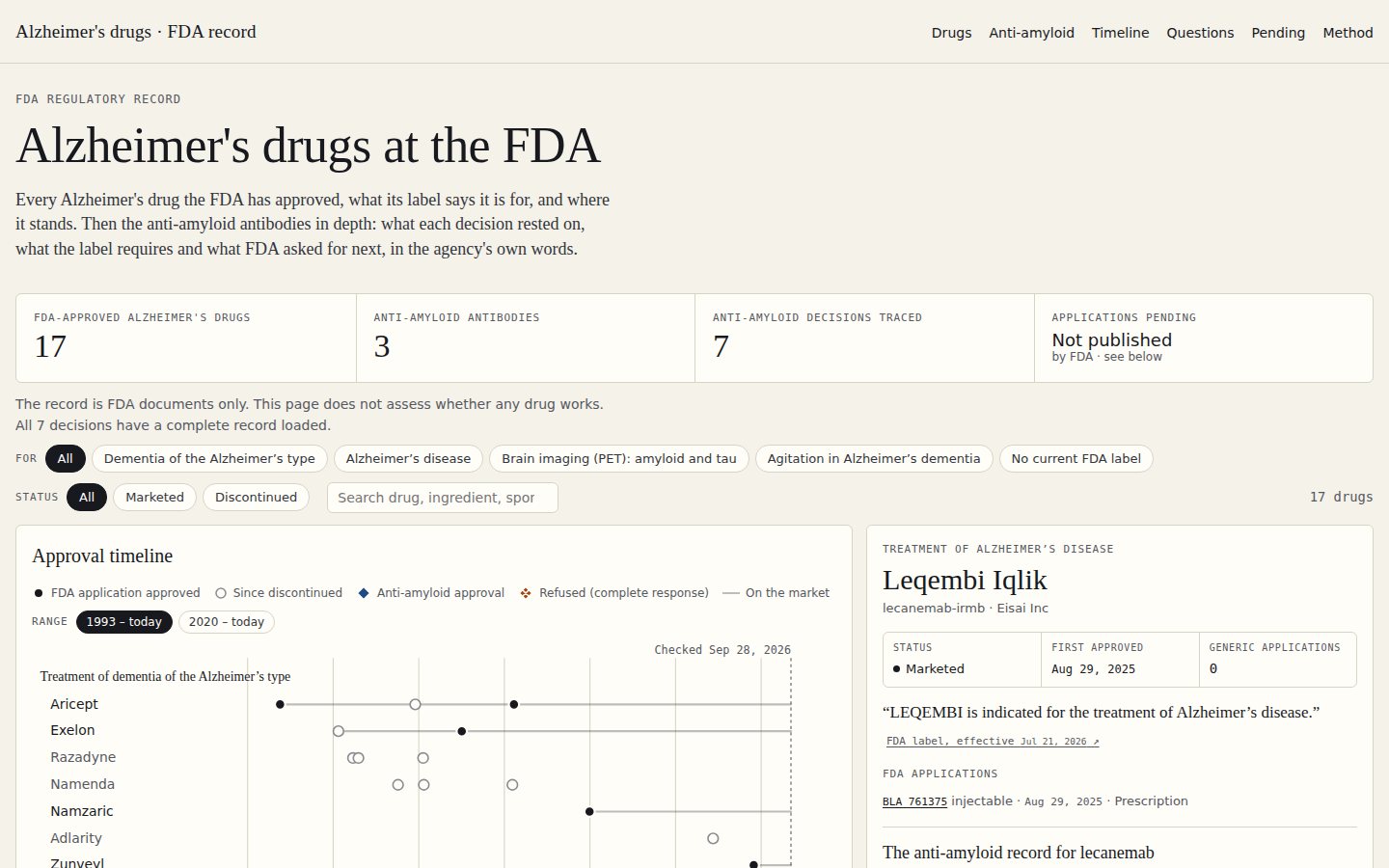Set timeline range to 1993 – today
The height and width of the screenshot is (868, 1389).
pyautogui.click(x=124, y=622)
